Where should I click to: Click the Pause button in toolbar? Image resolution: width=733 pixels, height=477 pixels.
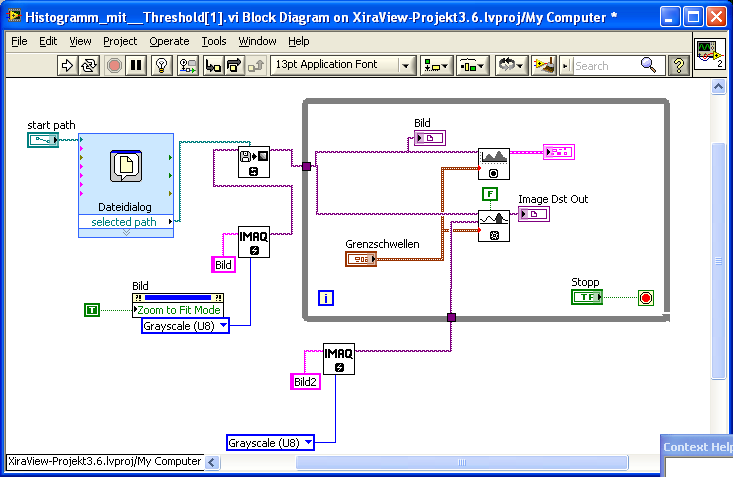pyautogui.click(x=136, y=65)
